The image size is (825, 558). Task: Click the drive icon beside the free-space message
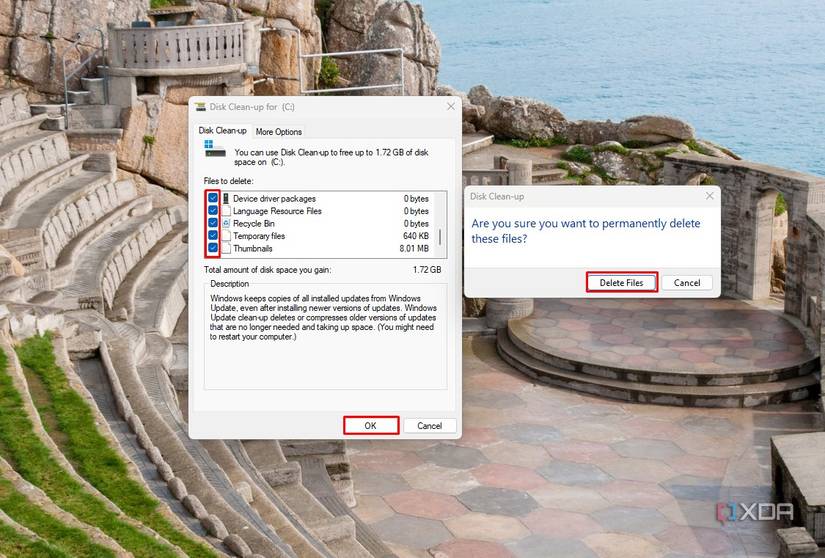click(215, 149)
